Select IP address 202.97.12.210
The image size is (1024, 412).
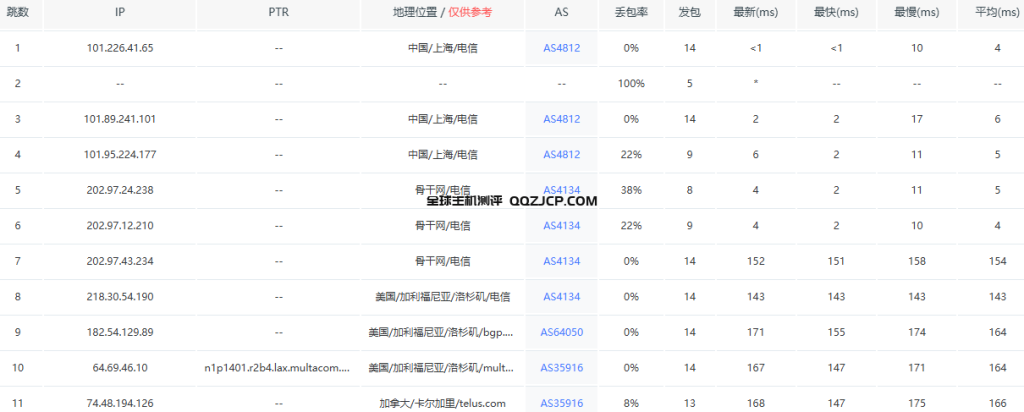point(120,226)
